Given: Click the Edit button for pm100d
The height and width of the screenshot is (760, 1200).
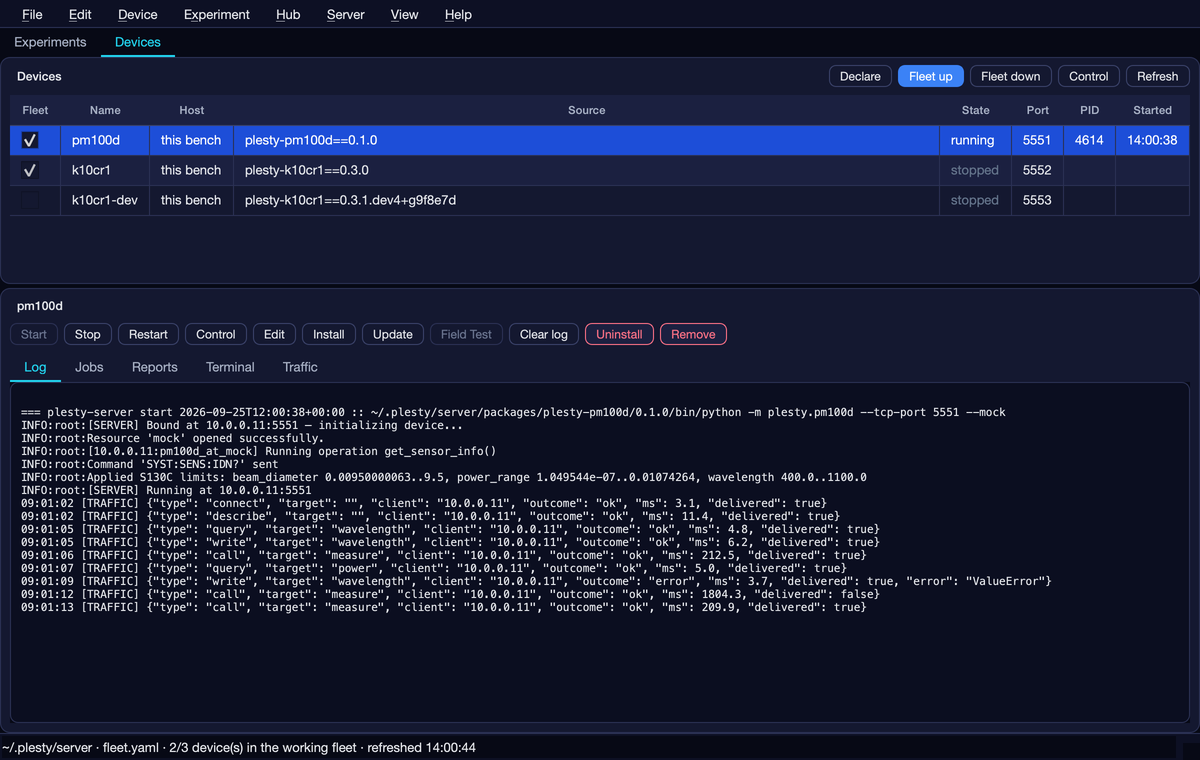Looking at the screenshot, I should (274, 334).
